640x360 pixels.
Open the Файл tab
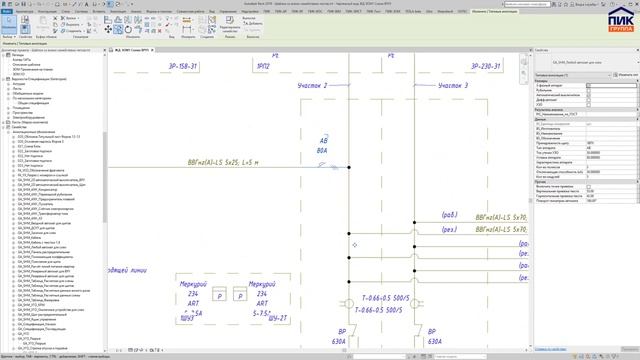click(x=7, y=11)
